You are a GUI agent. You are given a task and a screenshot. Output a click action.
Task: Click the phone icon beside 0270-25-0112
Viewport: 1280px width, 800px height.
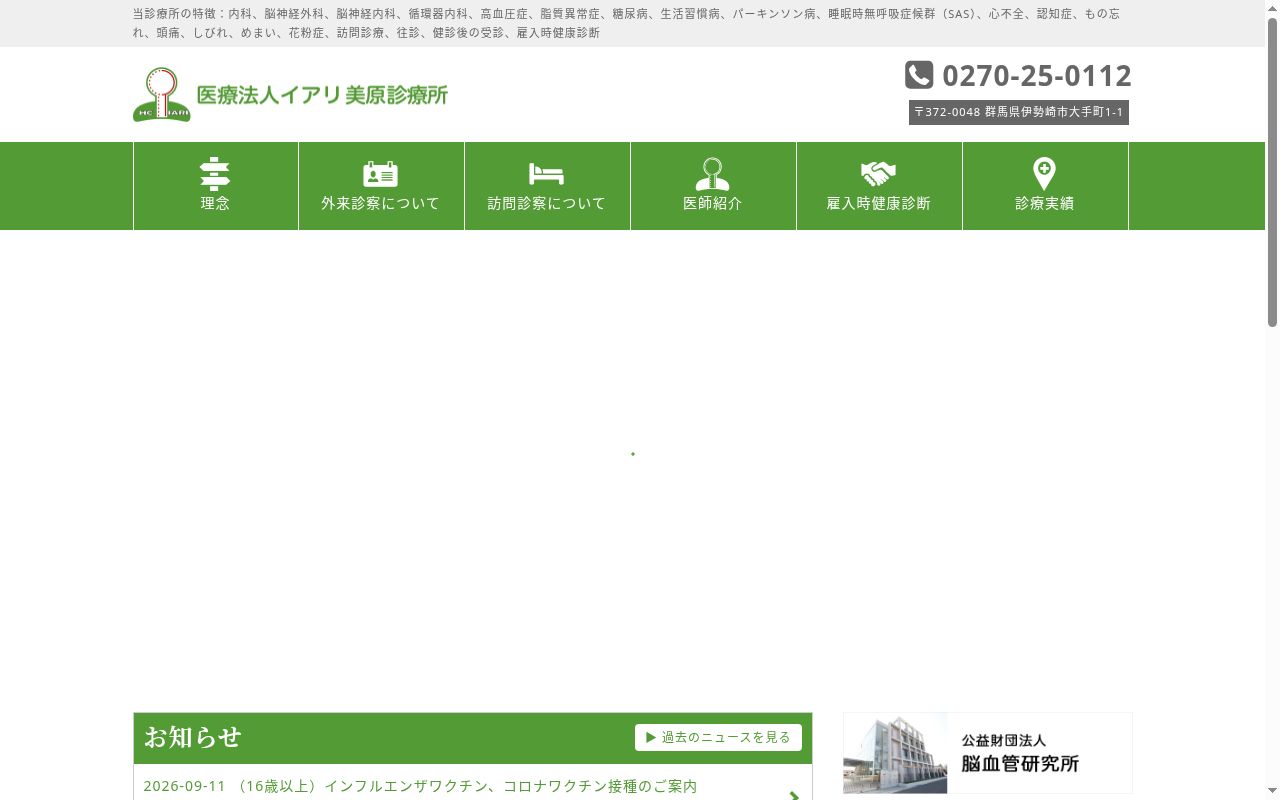pos(919,75)
